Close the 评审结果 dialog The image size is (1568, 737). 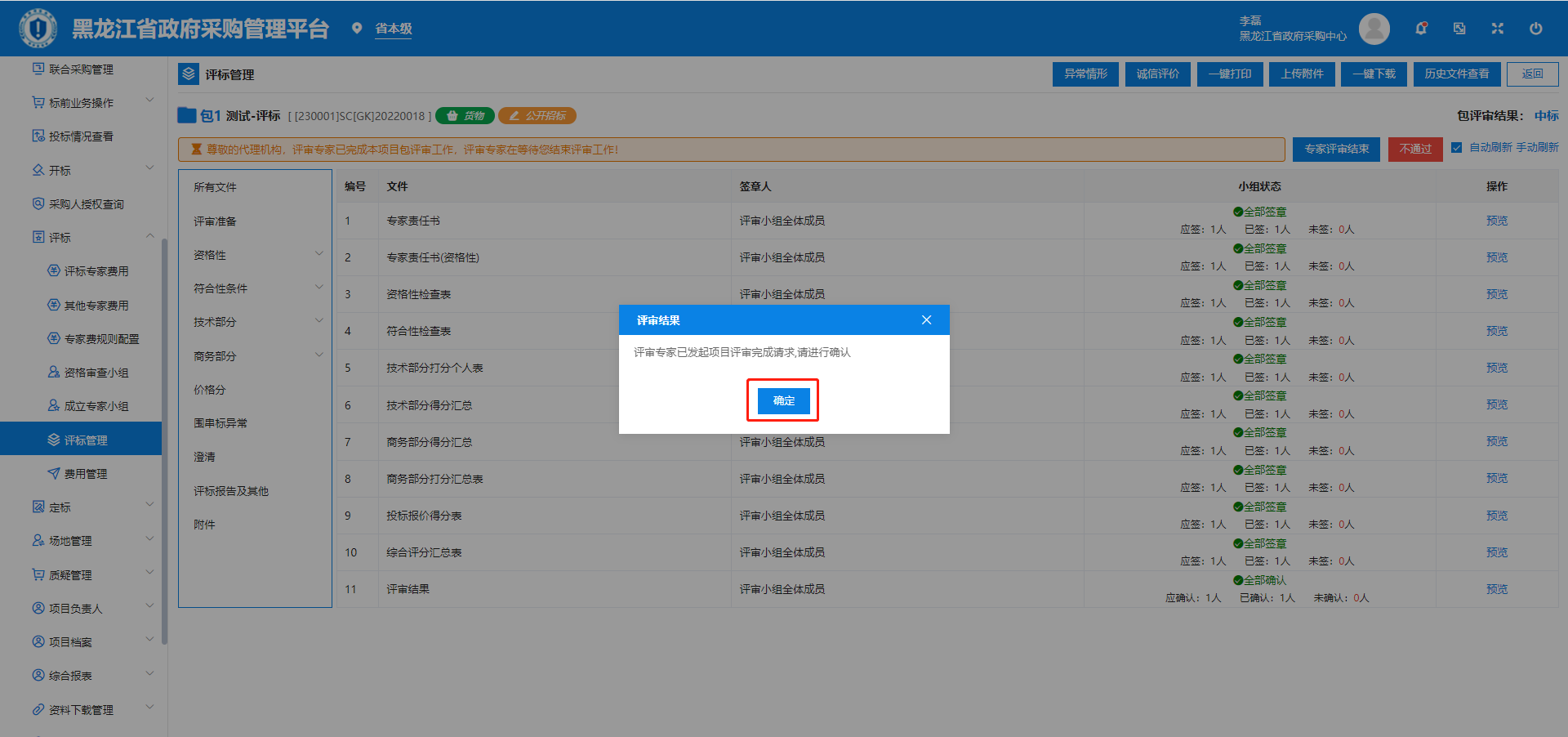pyautogui.click(x=926, y=319)
